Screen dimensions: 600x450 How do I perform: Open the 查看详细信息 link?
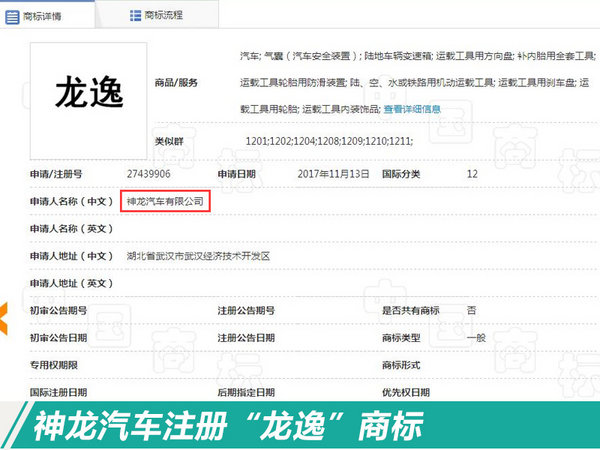point(412,109)
